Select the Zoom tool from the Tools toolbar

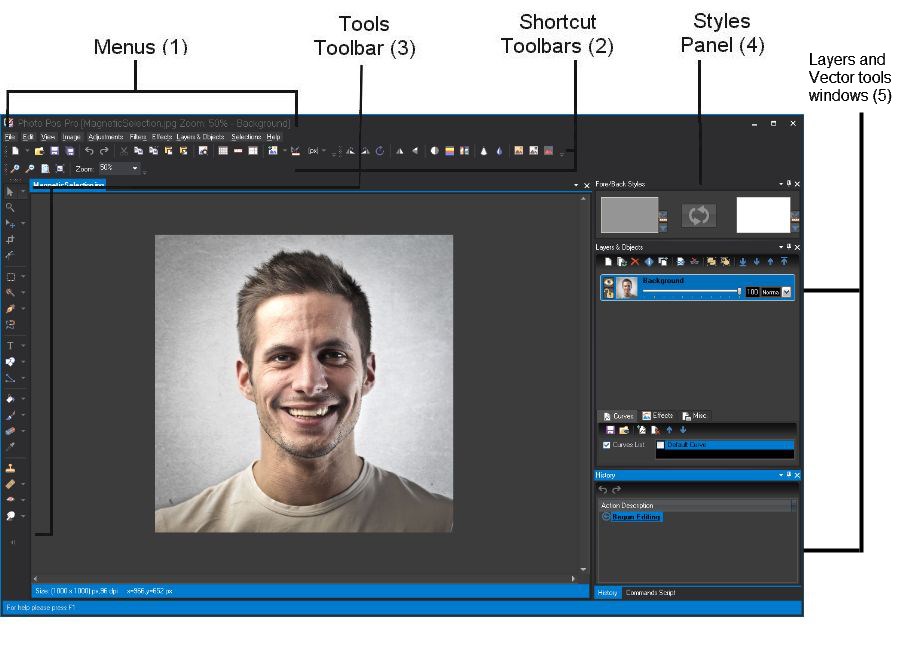click(x=10, y=207)
